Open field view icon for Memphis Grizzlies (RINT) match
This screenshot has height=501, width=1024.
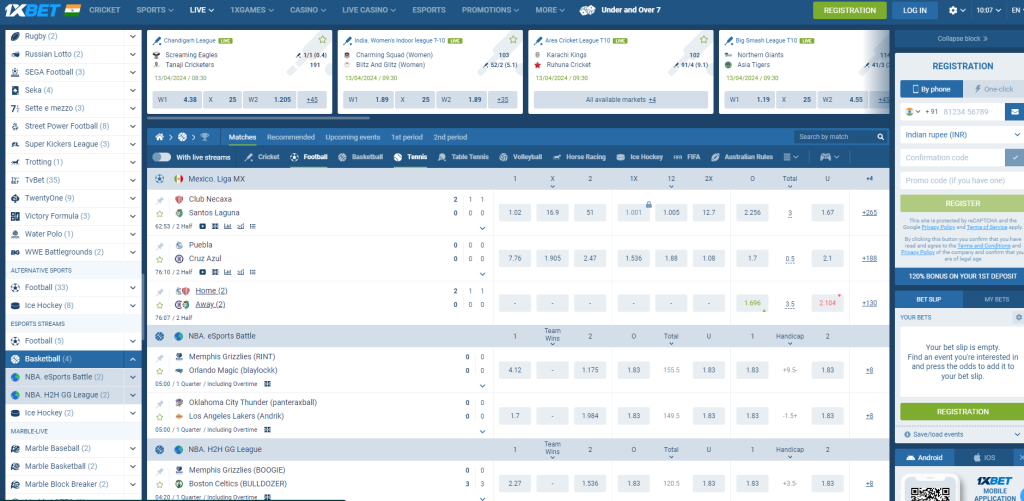click(267, 384)
